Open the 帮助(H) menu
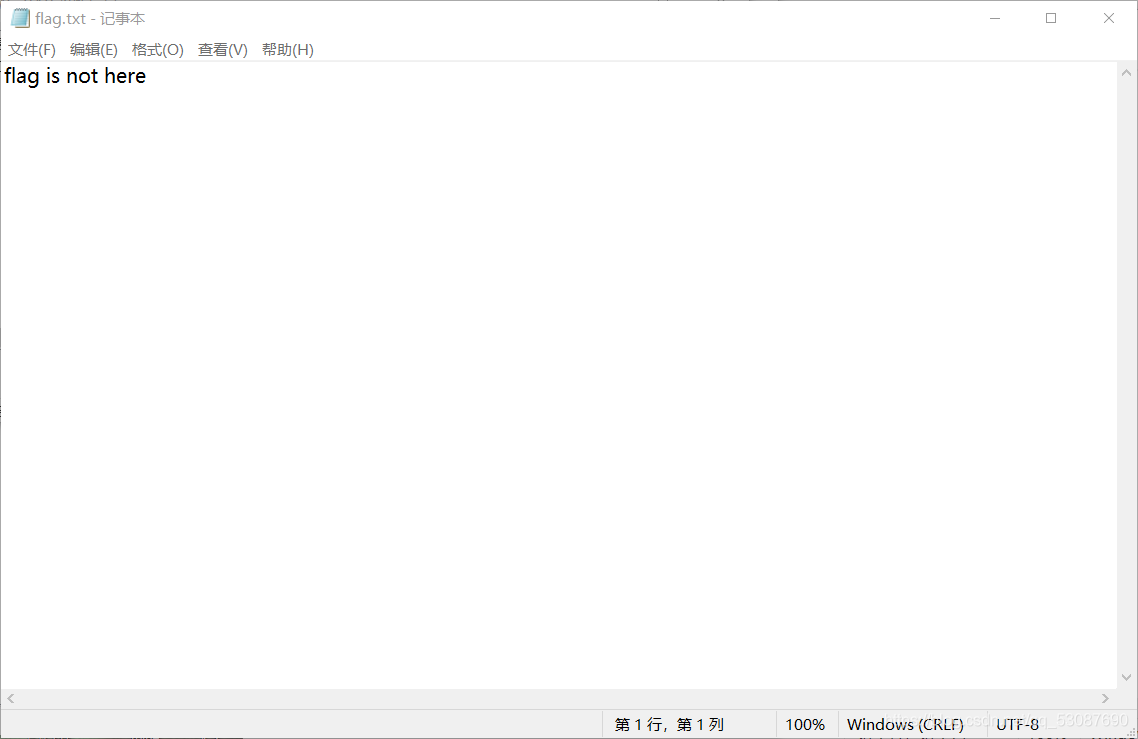The width and height of the screenshot is (1138, 739). pyautogui.click(x=287, y=49)
